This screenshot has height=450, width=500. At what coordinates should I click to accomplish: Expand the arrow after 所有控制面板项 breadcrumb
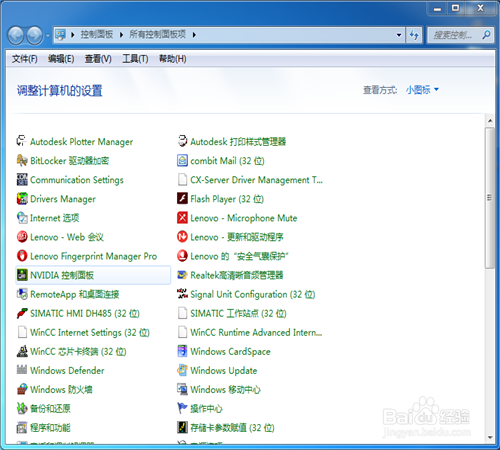pos(194,35)
